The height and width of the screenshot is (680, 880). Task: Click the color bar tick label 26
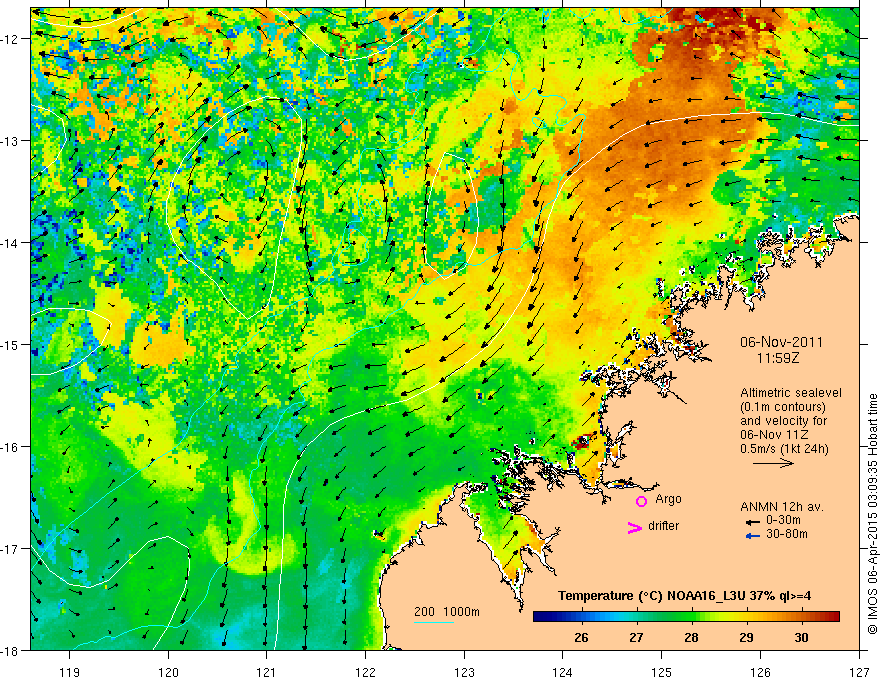581,638
